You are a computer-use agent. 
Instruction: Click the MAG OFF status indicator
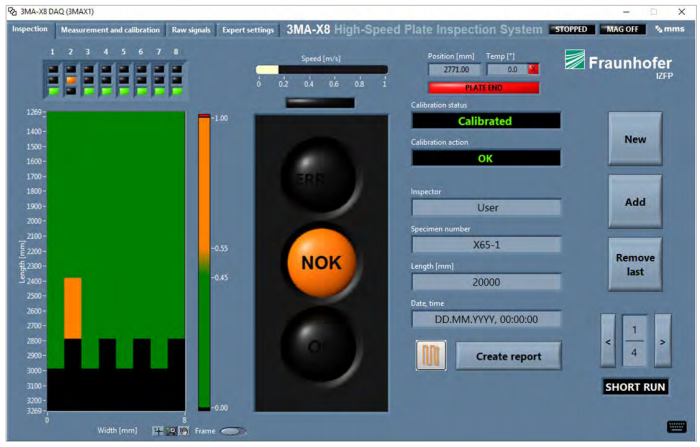tap(622, 29)
